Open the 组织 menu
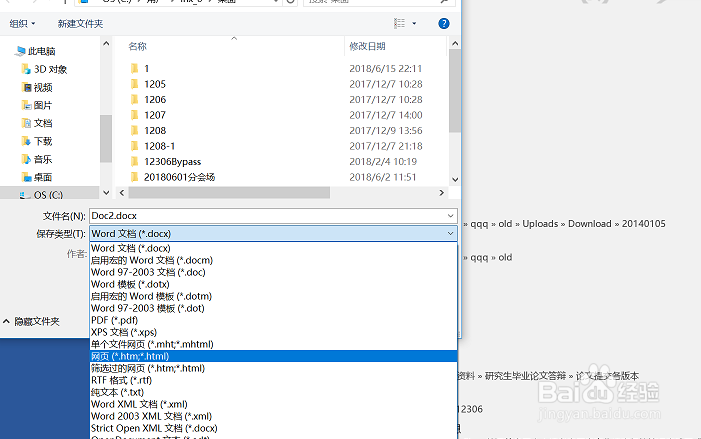701x439 pixels. 22,24
